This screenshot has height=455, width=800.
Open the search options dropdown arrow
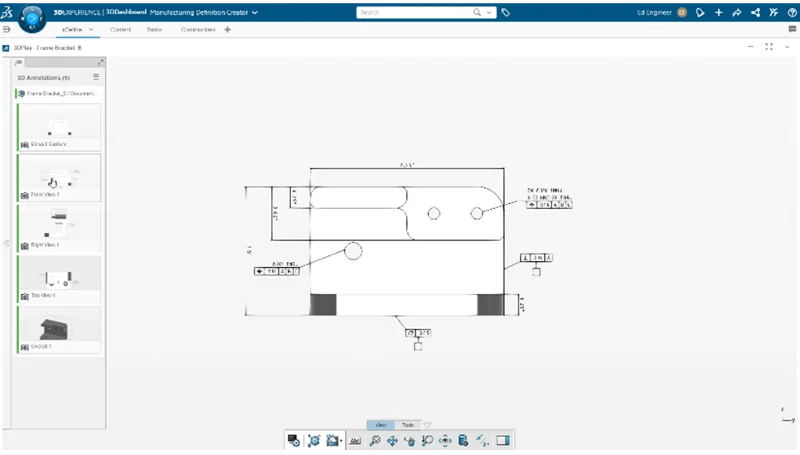pyautogui.click(x=490, y=13)
